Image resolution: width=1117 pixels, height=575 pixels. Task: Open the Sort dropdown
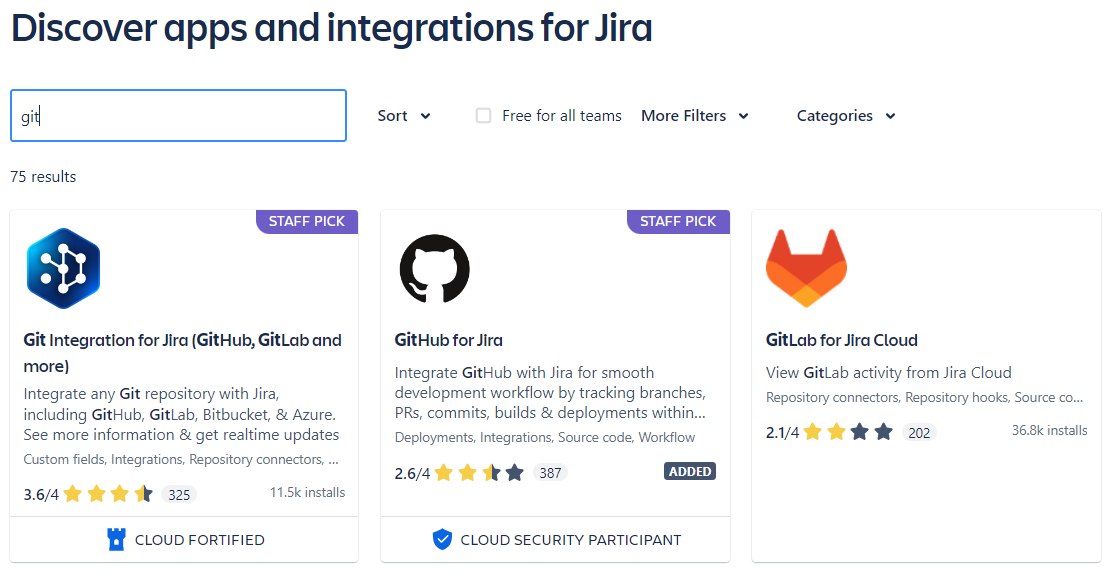(x=404, y=115)
